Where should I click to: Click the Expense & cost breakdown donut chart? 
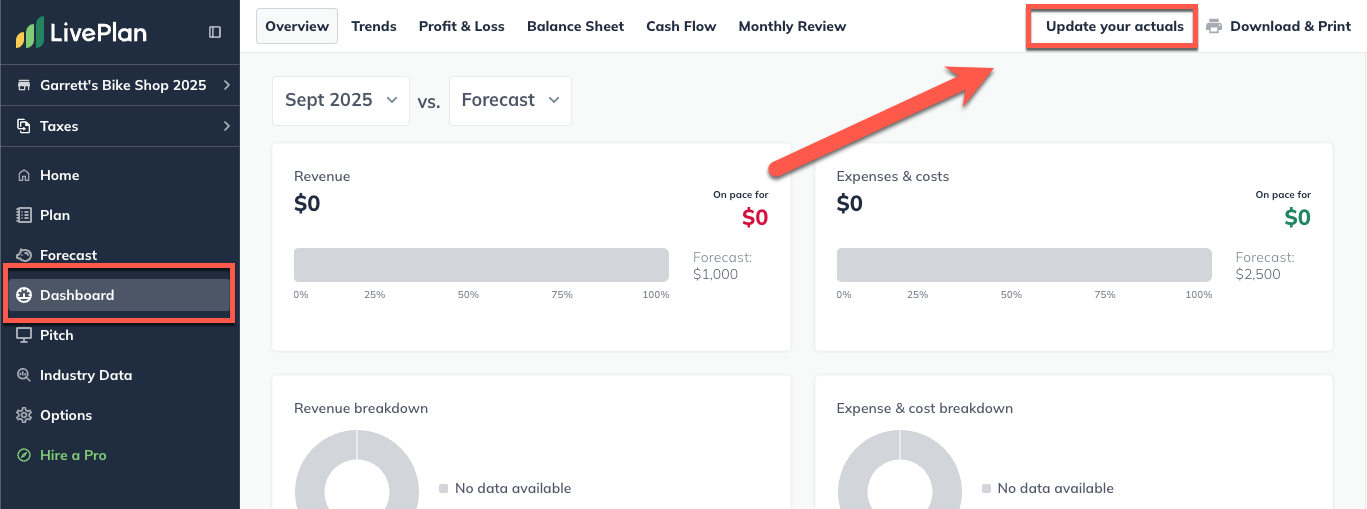coord(899,469)
